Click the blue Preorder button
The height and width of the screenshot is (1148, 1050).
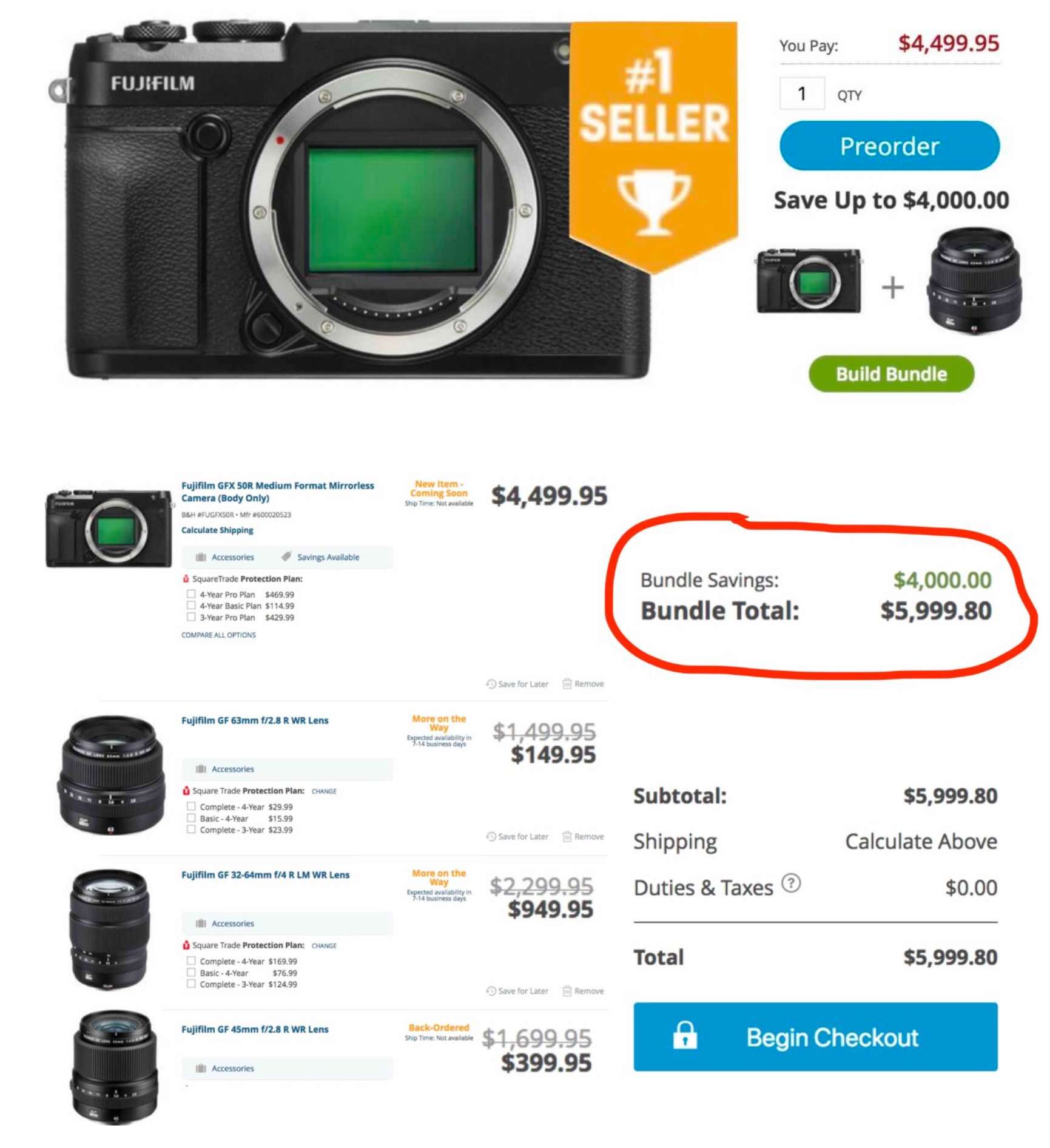[889, 146]
